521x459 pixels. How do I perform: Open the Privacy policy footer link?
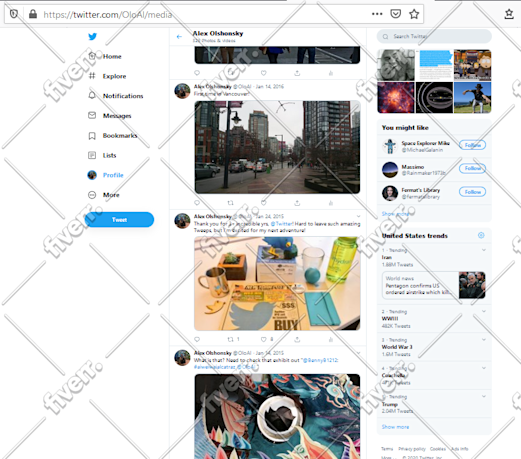click(412, 449)
